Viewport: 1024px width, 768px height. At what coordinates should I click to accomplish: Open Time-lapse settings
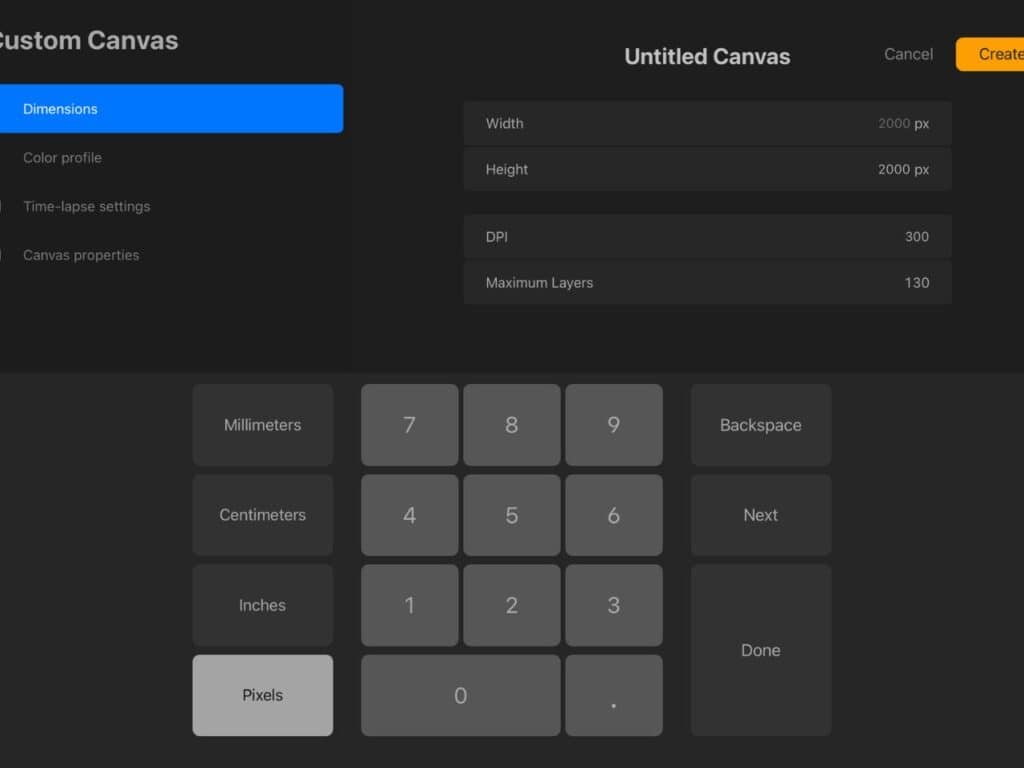click(86, 206)
